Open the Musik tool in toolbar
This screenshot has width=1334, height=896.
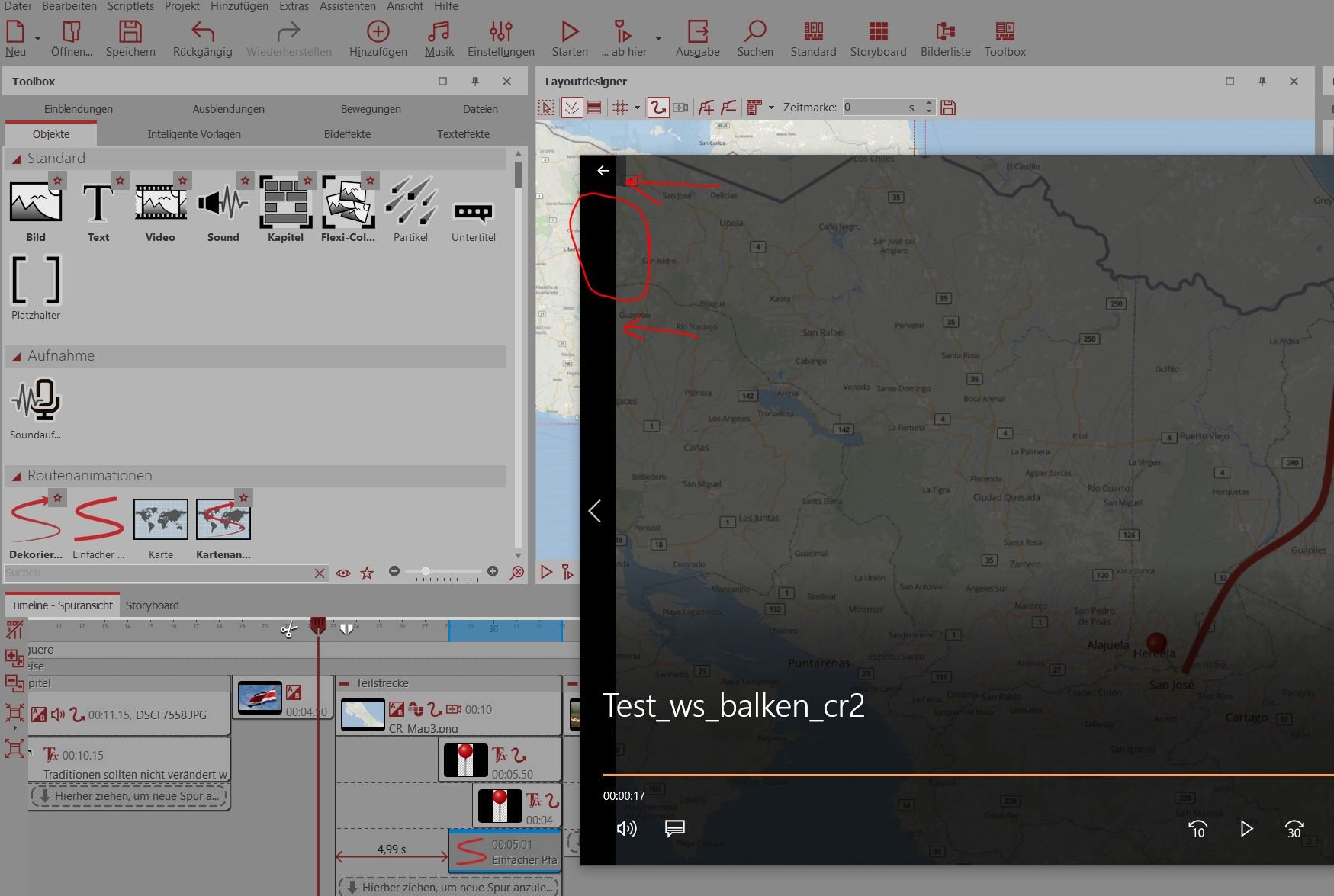click(x=439, y=32)
